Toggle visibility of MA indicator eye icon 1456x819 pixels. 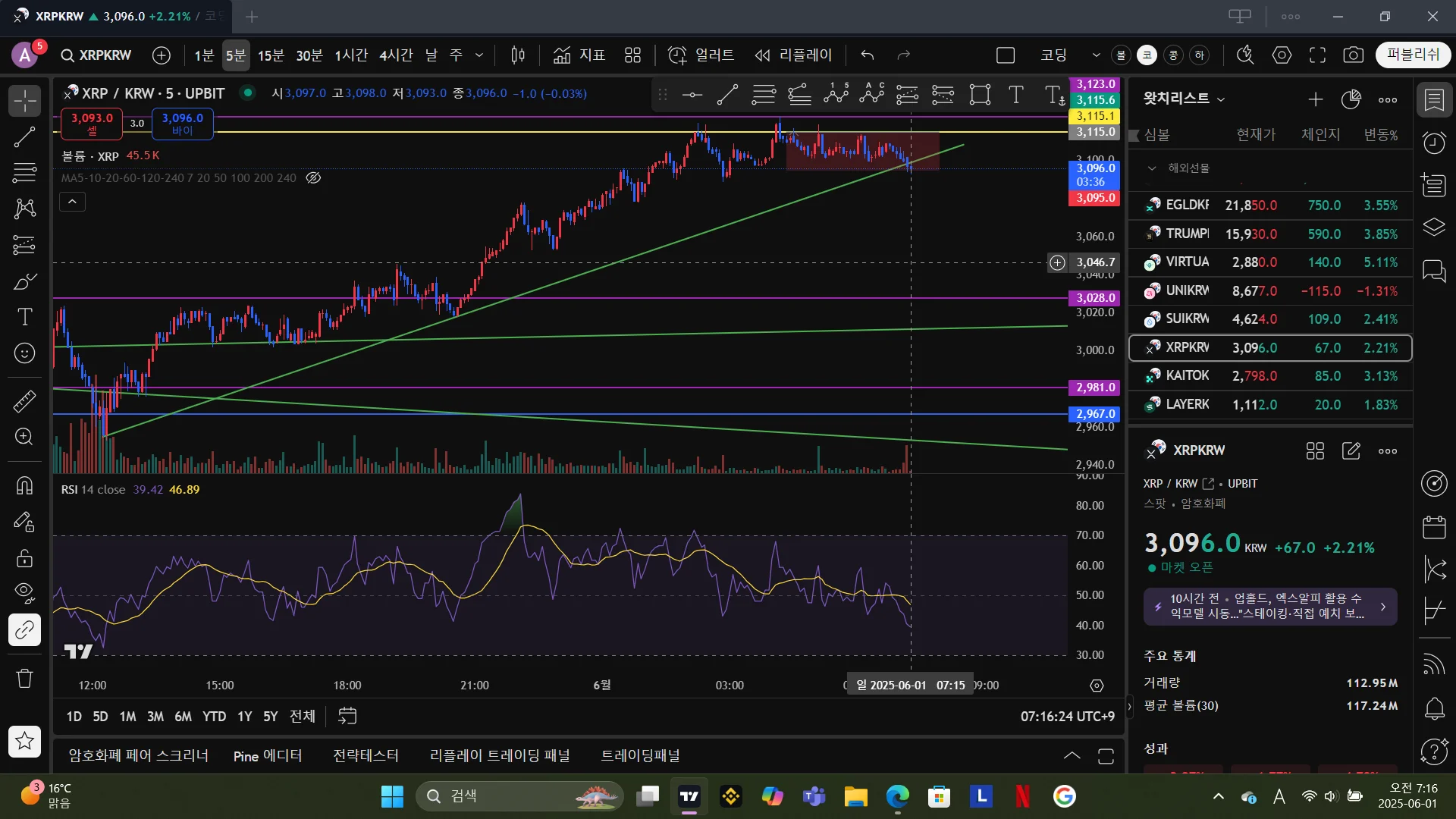coord(313,177)
